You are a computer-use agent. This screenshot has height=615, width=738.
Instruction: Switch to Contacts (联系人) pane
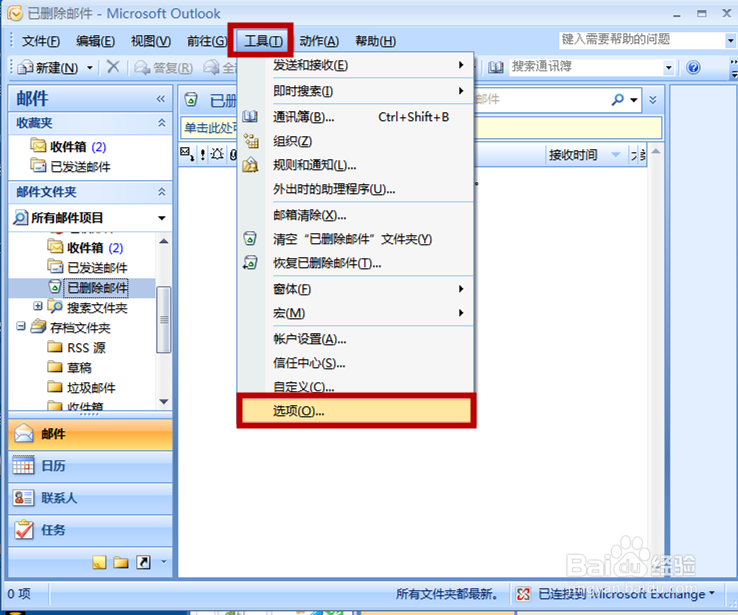(x=90, y=498)
